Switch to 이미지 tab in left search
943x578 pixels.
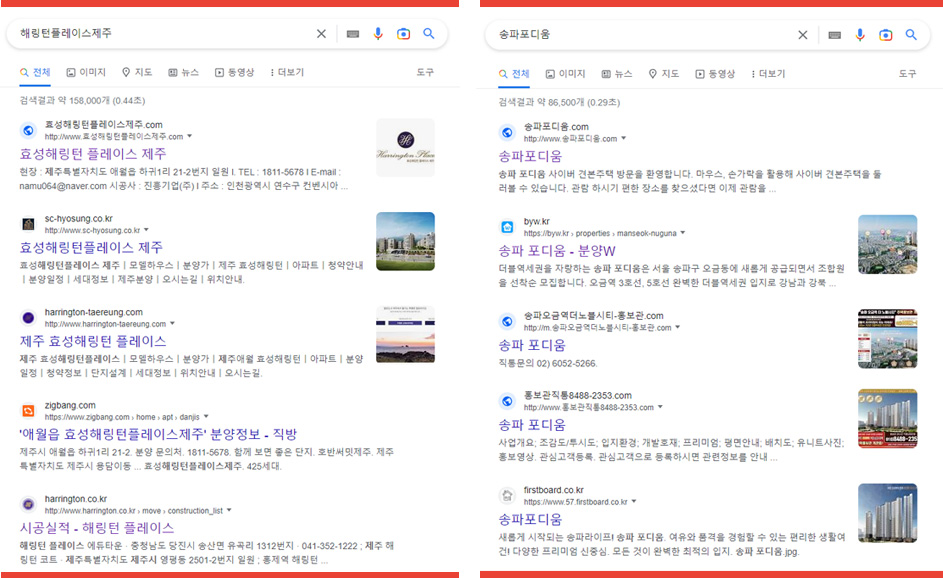pyautogui.click(x=85, y=73)
